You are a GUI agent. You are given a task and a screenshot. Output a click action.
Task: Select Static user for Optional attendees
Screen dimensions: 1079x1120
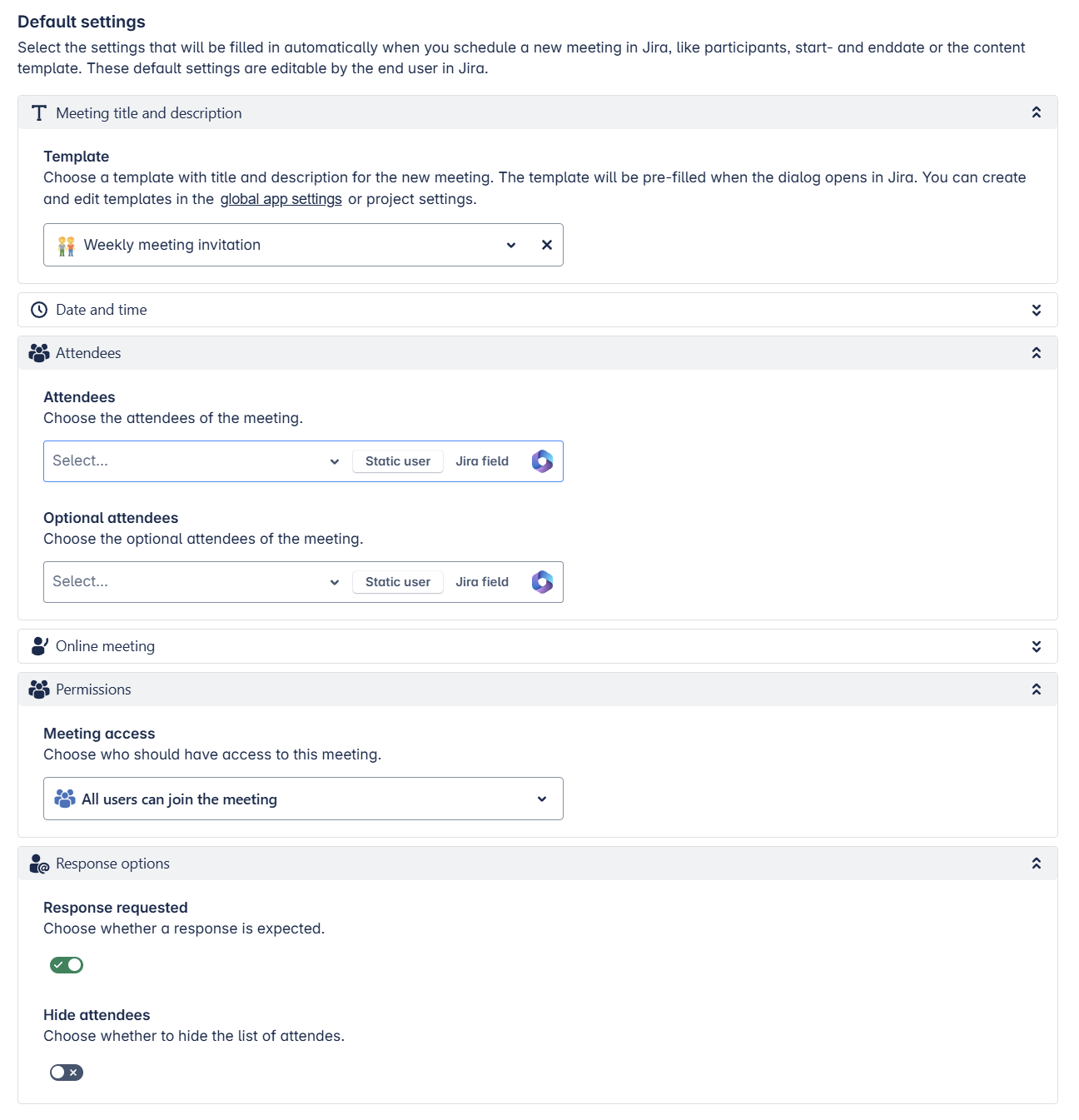[x=398, y=582]
